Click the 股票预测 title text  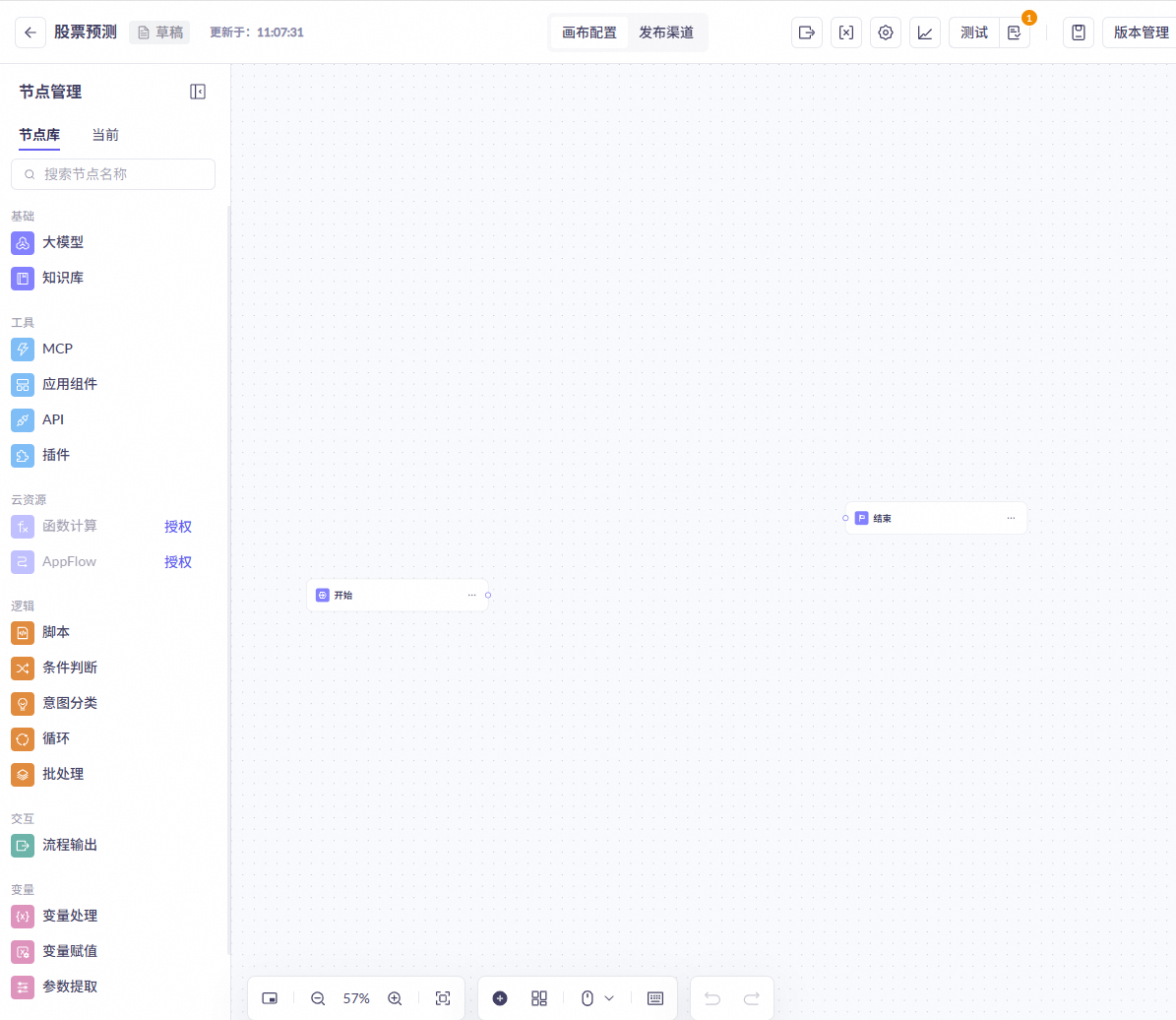(x=86, y=32)
